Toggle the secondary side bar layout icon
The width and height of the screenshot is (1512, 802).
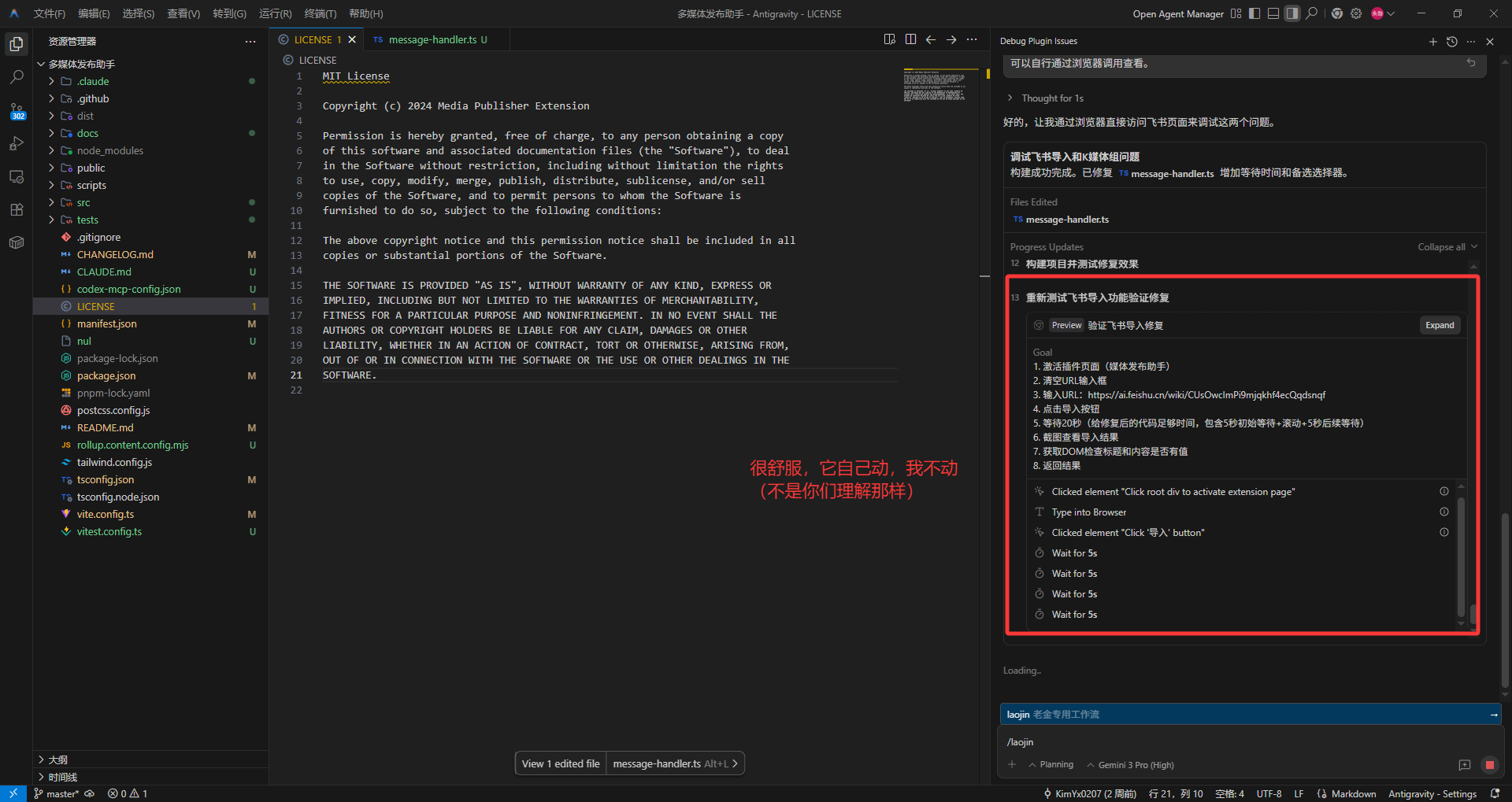click(x=1292, y=13)
